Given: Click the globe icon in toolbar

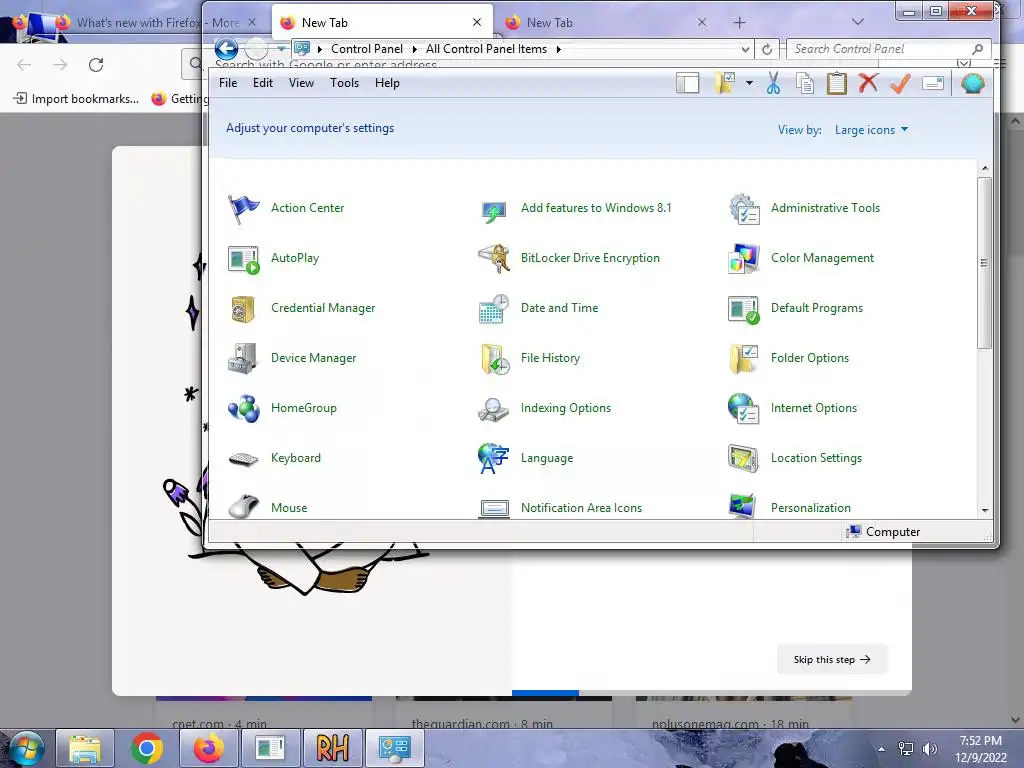Looking at the screenshot, I should pyautogui.click(x=972, y=84).
